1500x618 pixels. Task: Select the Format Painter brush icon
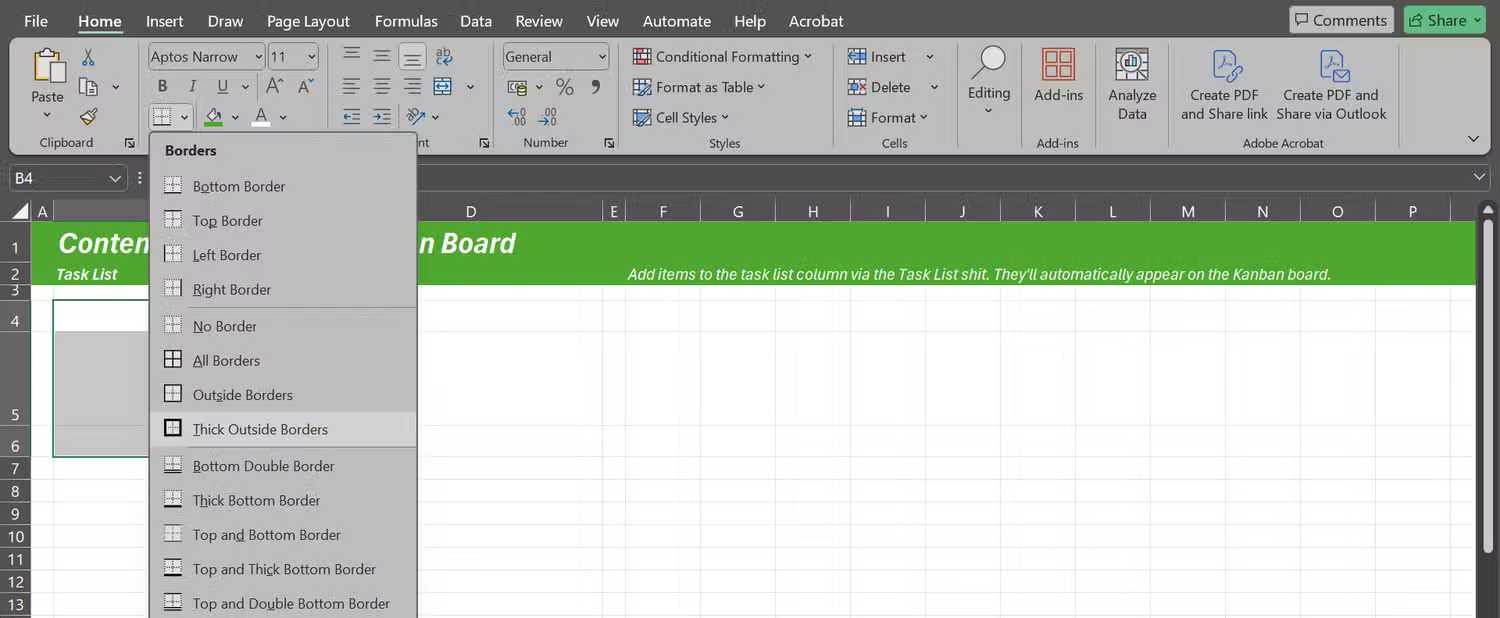[x=88, y=117]
